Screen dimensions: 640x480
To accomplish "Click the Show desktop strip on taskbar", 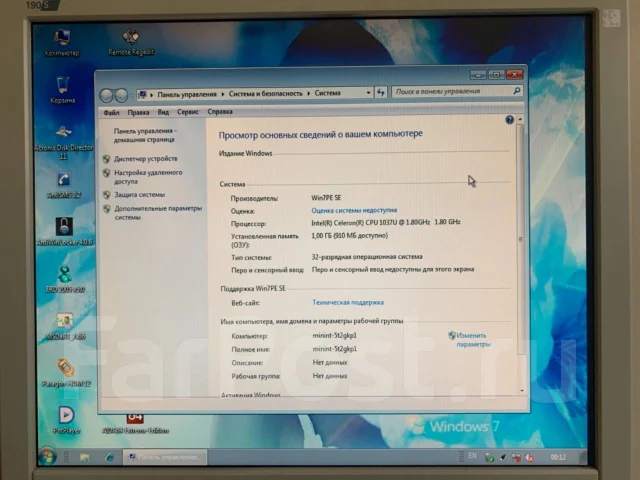I will 583,457.
